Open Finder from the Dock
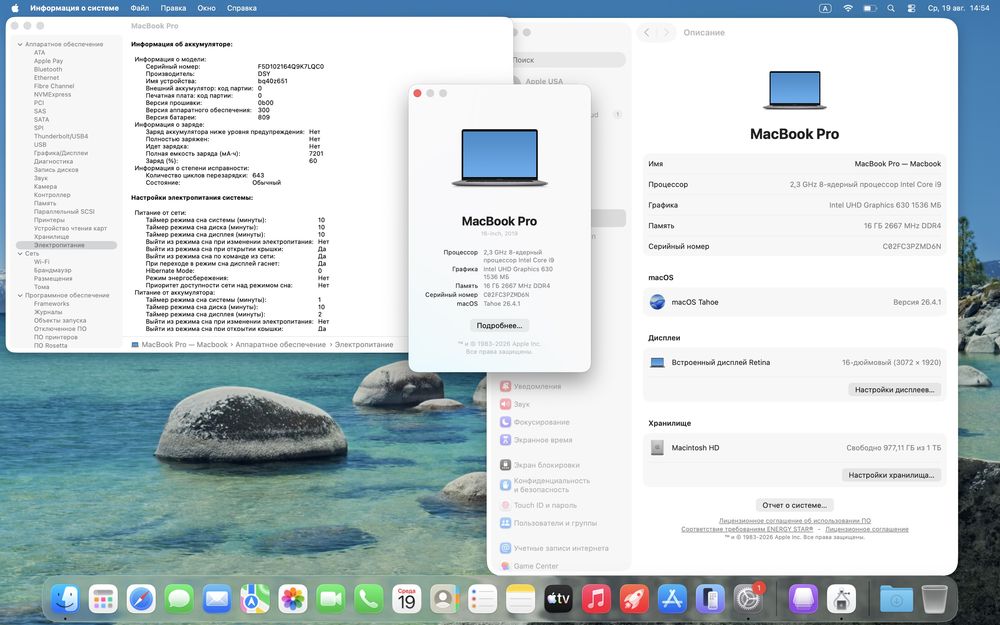Screen dimensions: 1000x625 tap(65, 599)
